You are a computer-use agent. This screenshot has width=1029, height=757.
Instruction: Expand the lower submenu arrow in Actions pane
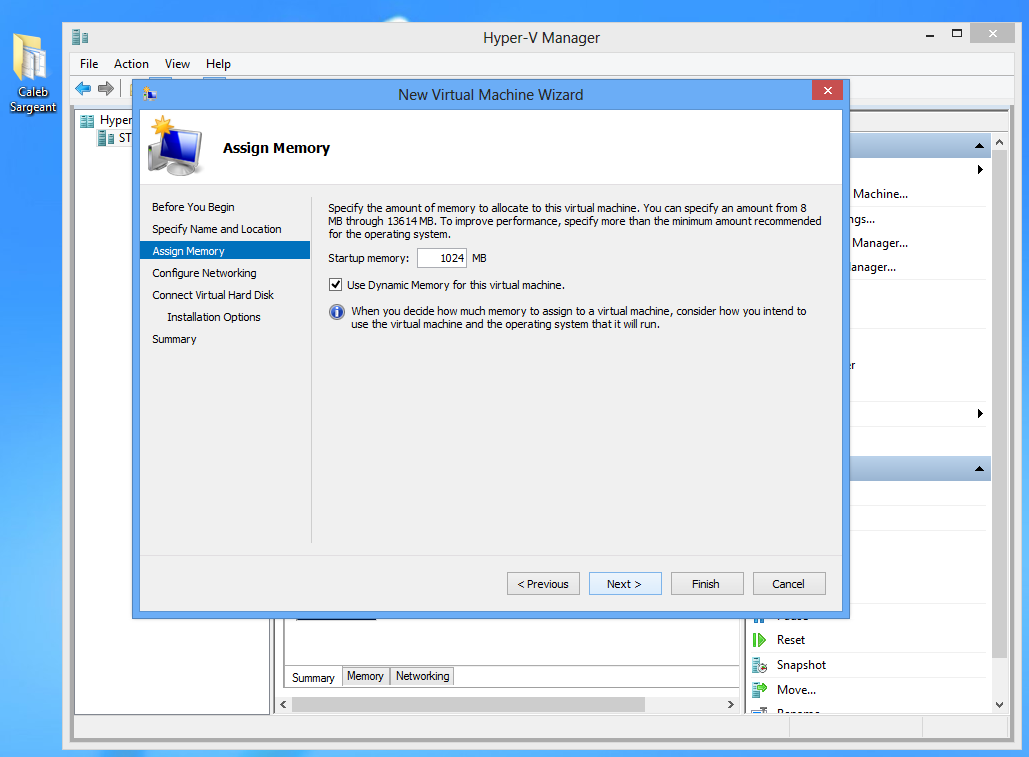click(x=980, y=413)
